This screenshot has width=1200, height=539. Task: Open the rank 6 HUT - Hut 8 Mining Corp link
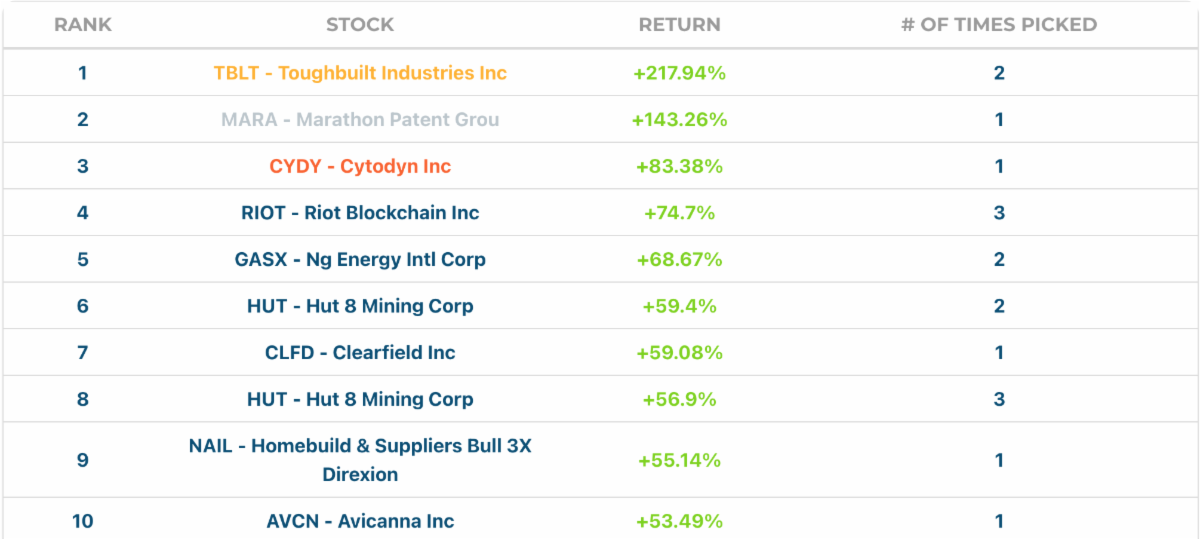pos(360,306)
